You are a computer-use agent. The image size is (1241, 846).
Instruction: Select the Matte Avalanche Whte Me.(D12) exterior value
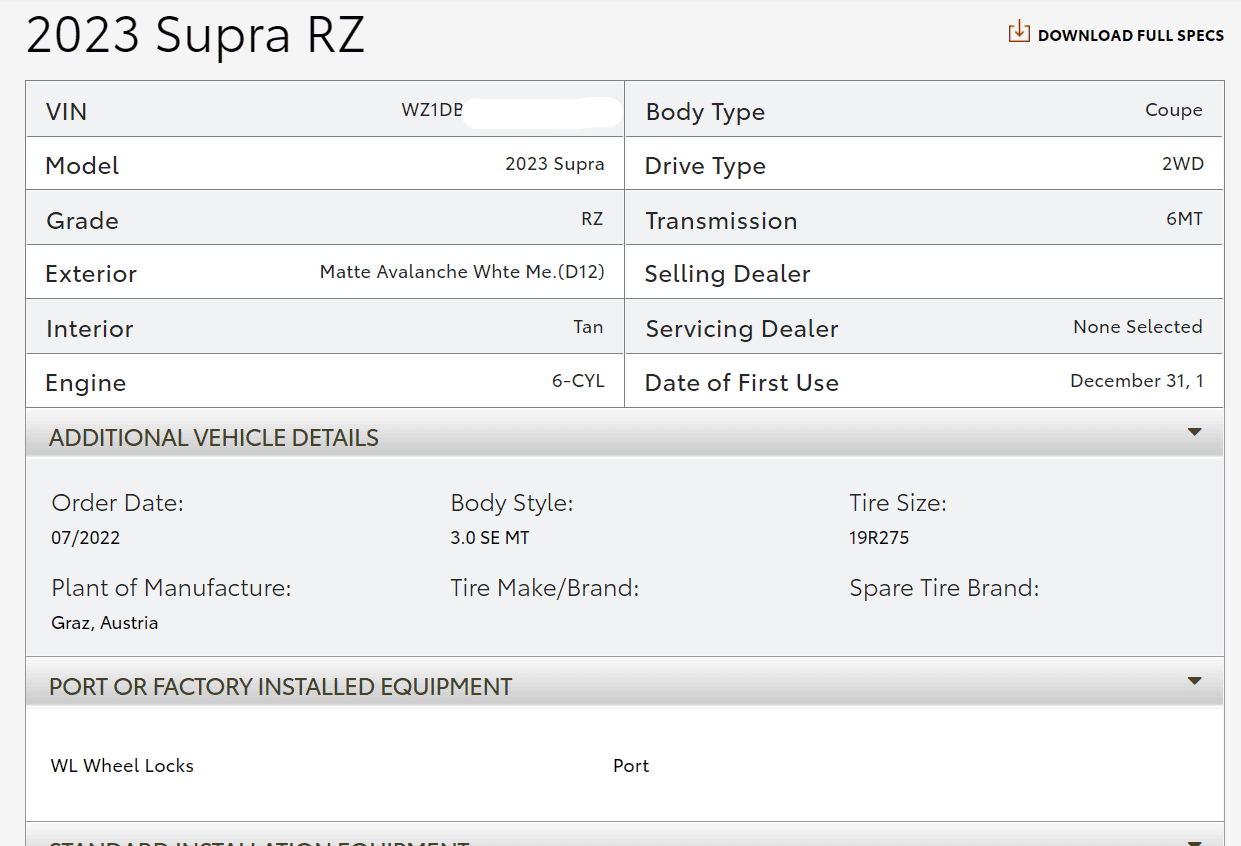point(462,272)
